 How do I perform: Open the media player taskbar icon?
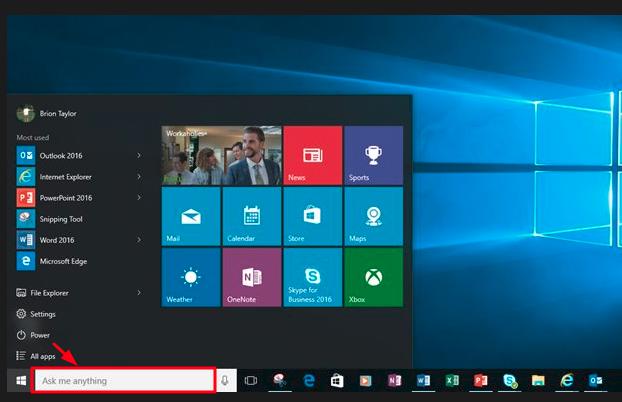[x=365, y=381]
